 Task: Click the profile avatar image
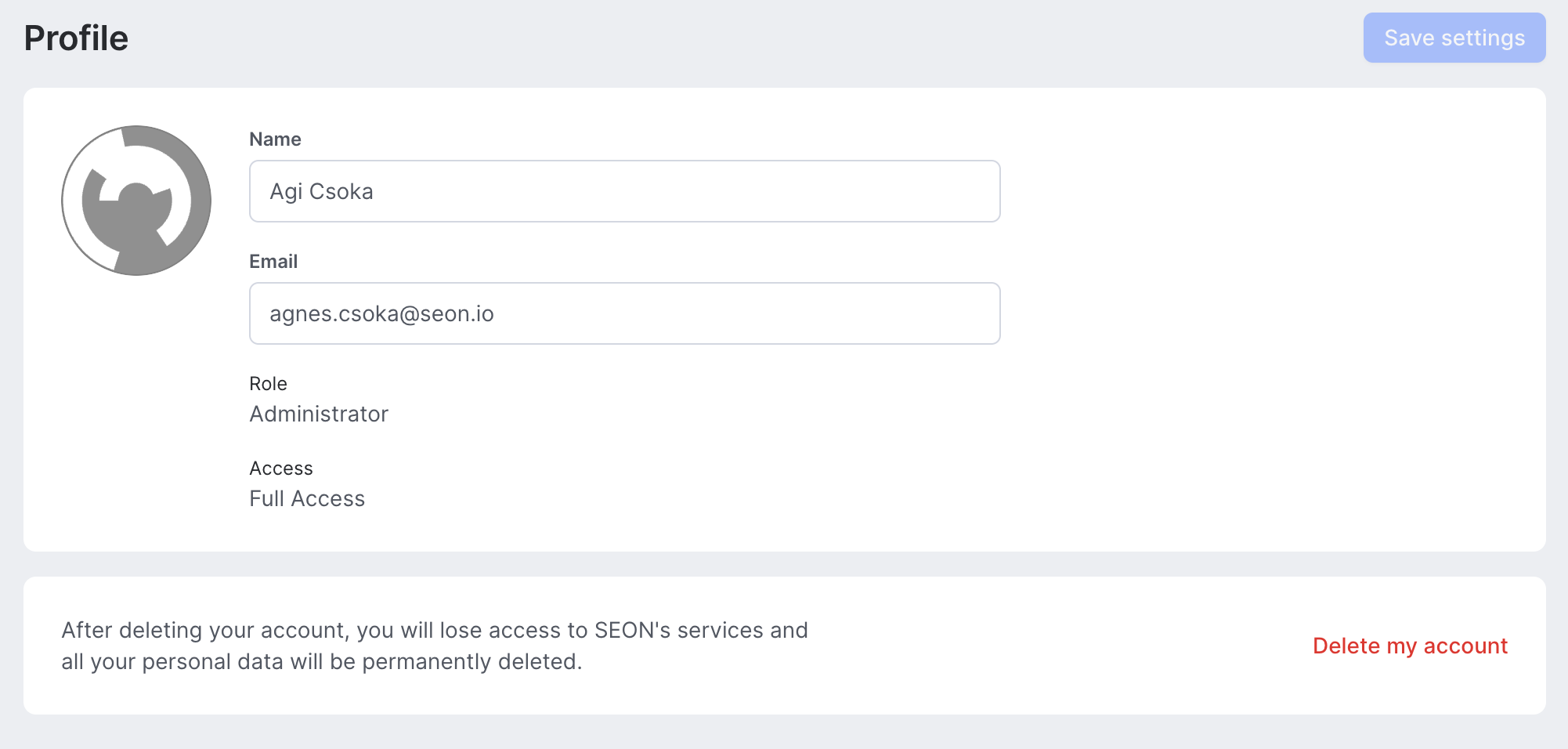(x=136, y=201)
